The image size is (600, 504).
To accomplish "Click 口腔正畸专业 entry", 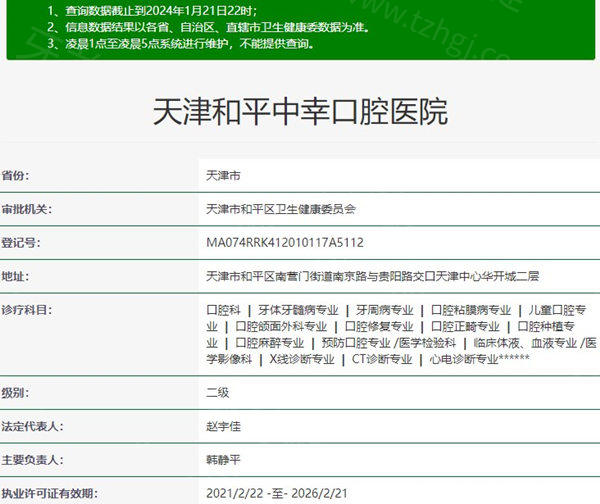I will [465, 326].
